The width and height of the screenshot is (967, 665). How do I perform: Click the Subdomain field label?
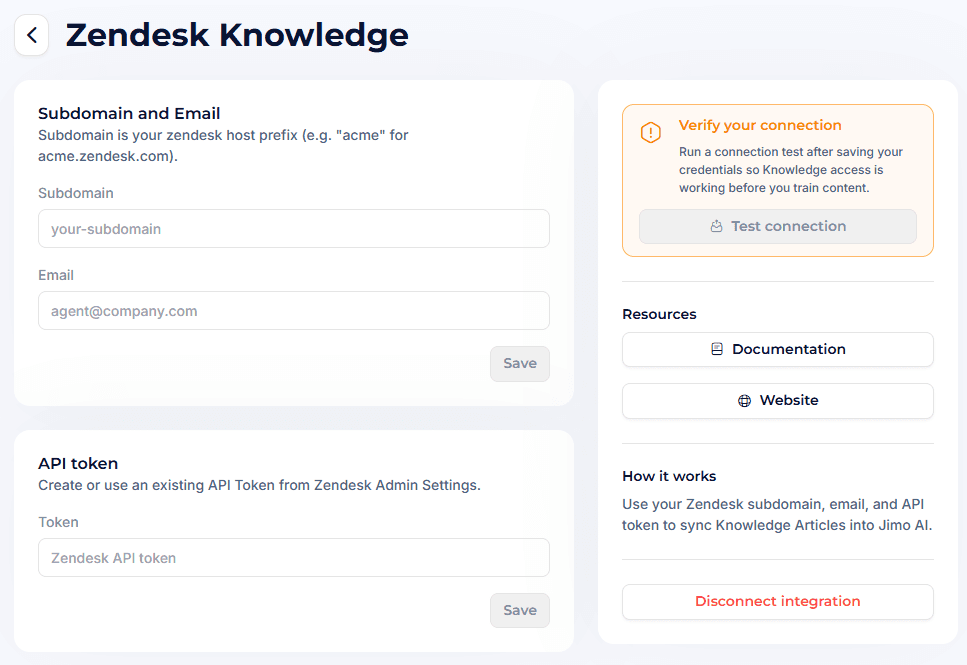pos(76,193)
